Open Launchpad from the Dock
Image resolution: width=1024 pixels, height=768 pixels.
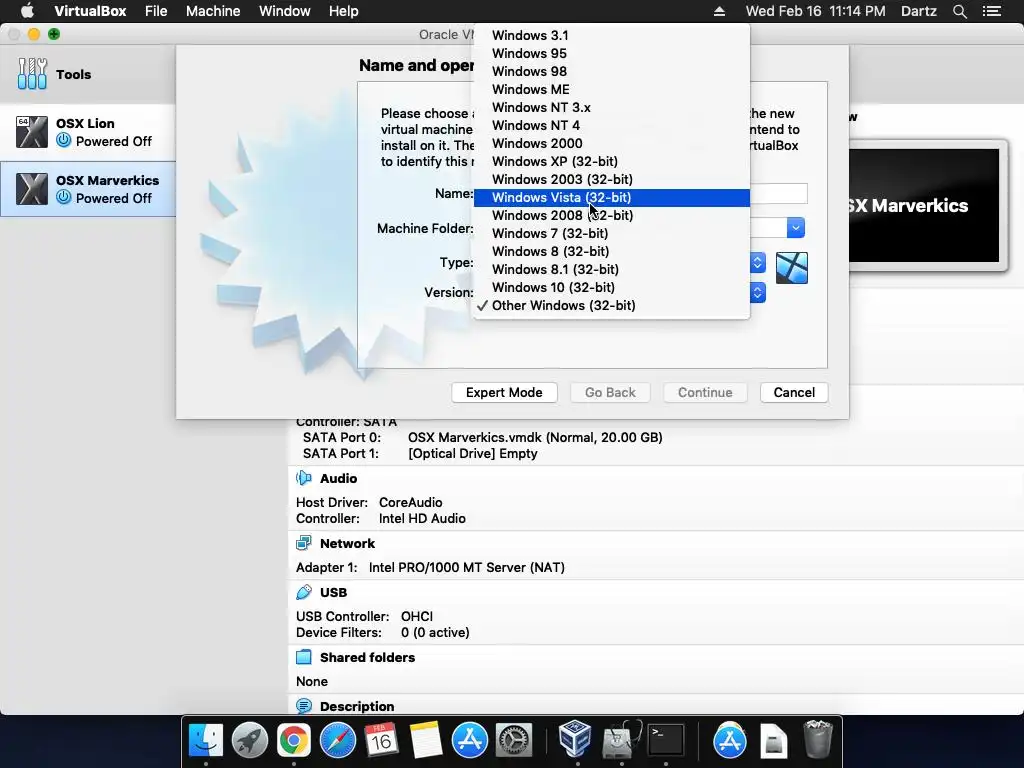[249, 741]
